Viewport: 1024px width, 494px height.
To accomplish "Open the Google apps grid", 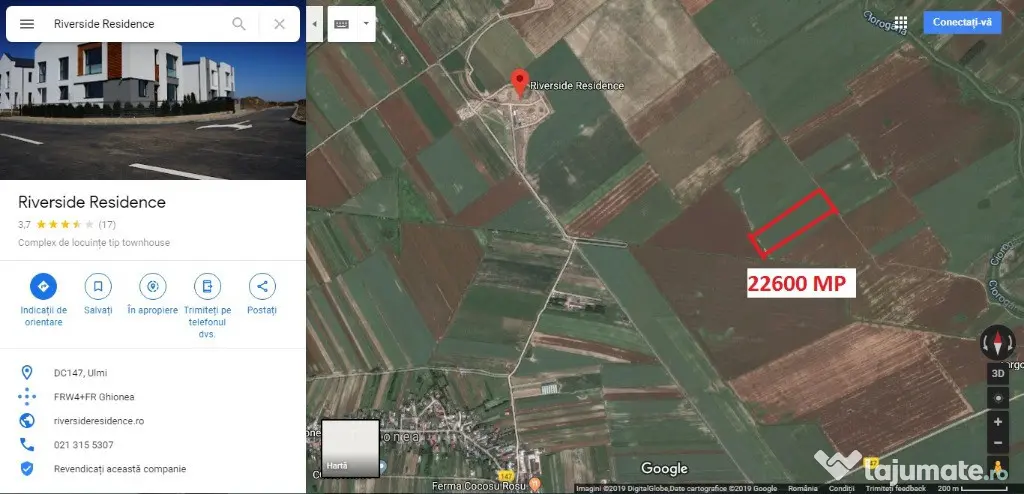I will tap(900, 23).
